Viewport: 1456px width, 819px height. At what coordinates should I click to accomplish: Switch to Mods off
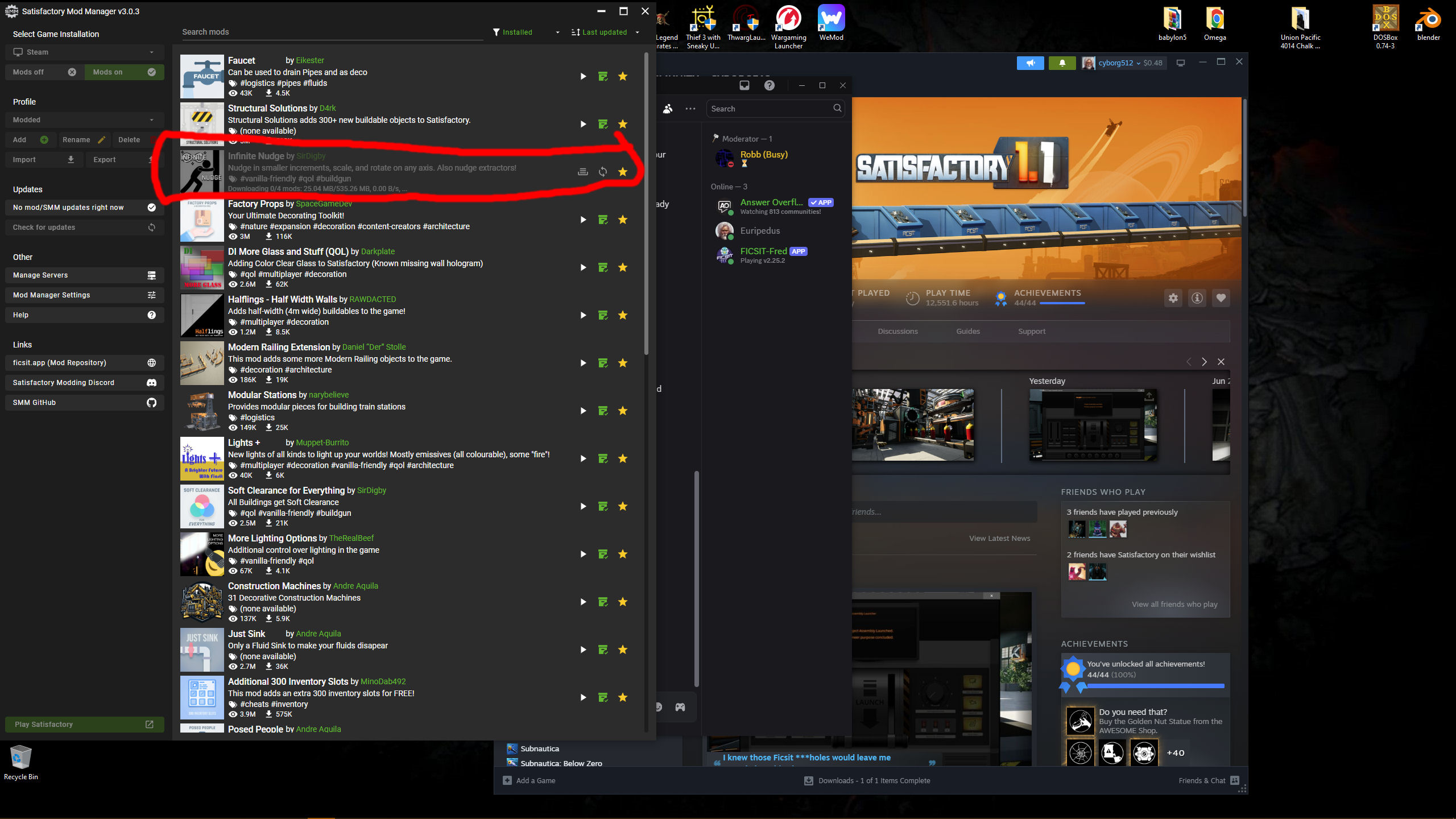(45, 72)
